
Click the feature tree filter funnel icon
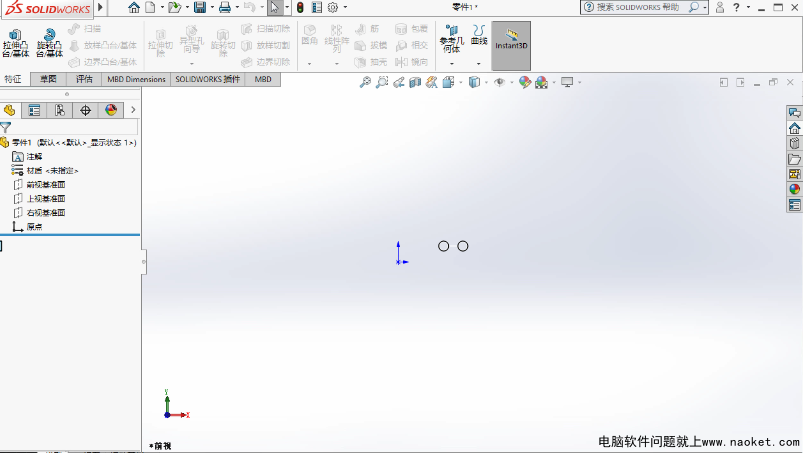(x=6, y=128)
